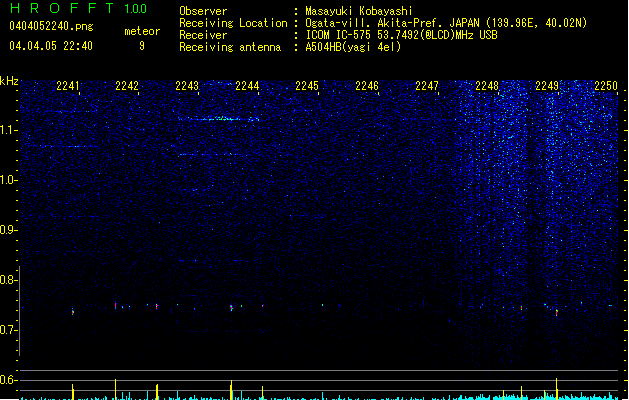Click the 1.1 kHz axis label
The width and height of the screenshot is (629, 400).
pyautogui.click(x=9, y=130)
